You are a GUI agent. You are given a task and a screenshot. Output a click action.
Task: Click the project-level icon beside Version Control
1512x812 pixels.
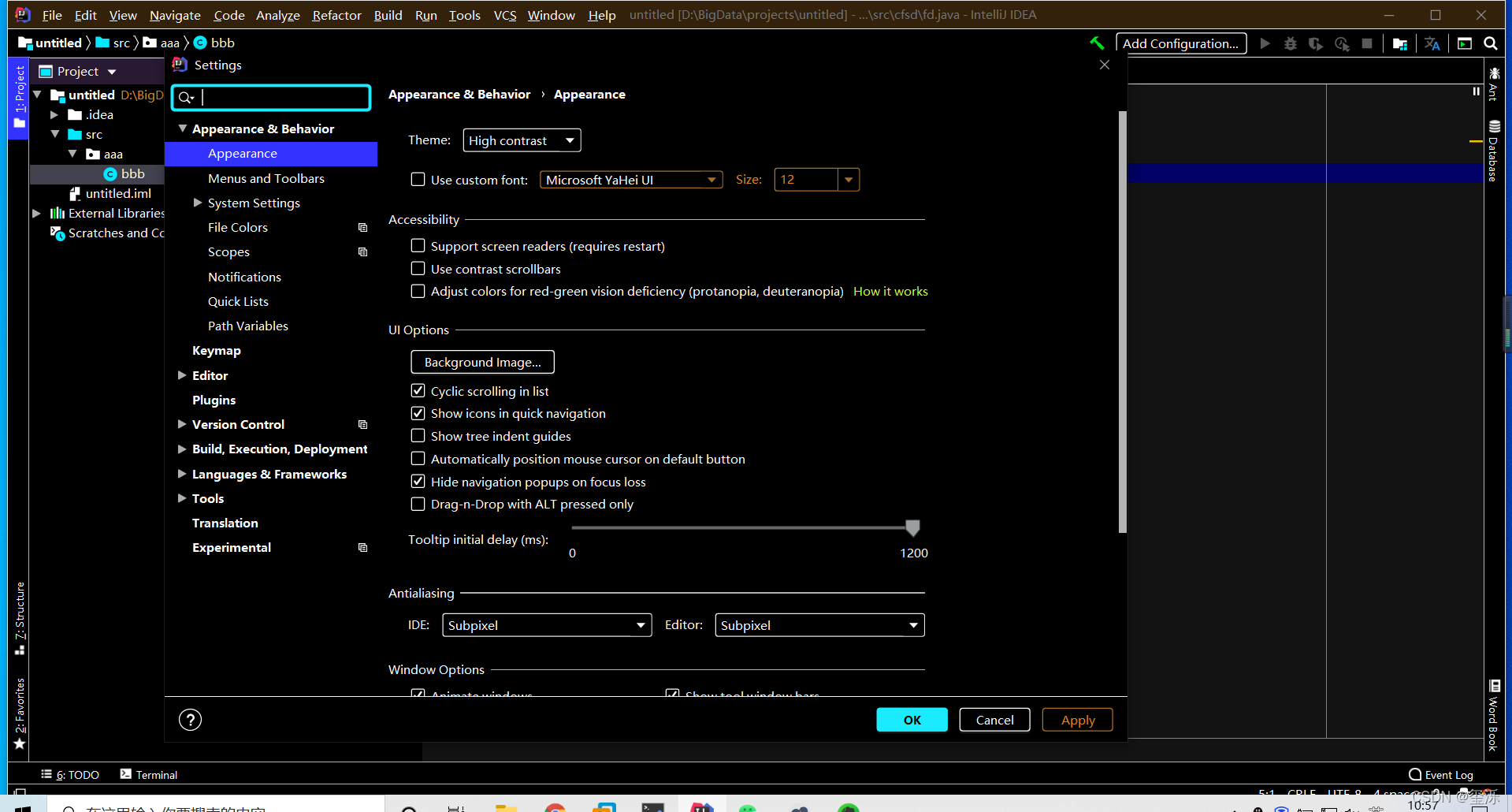(x=362, y=425)
